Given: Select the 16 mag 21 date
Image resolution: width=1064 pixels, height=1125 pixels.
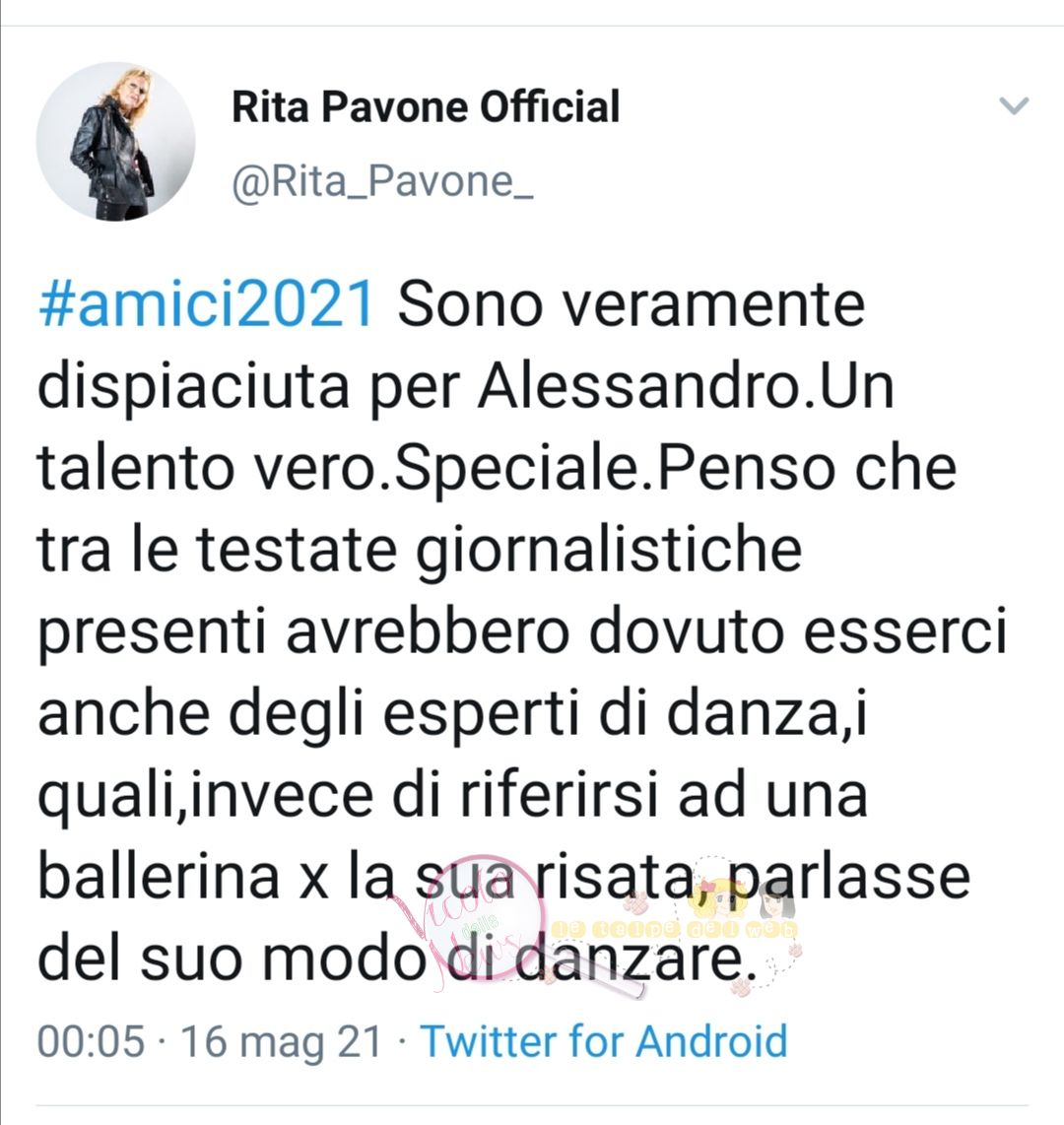Looking at the screenshot, I should (x=281, y=1041).
